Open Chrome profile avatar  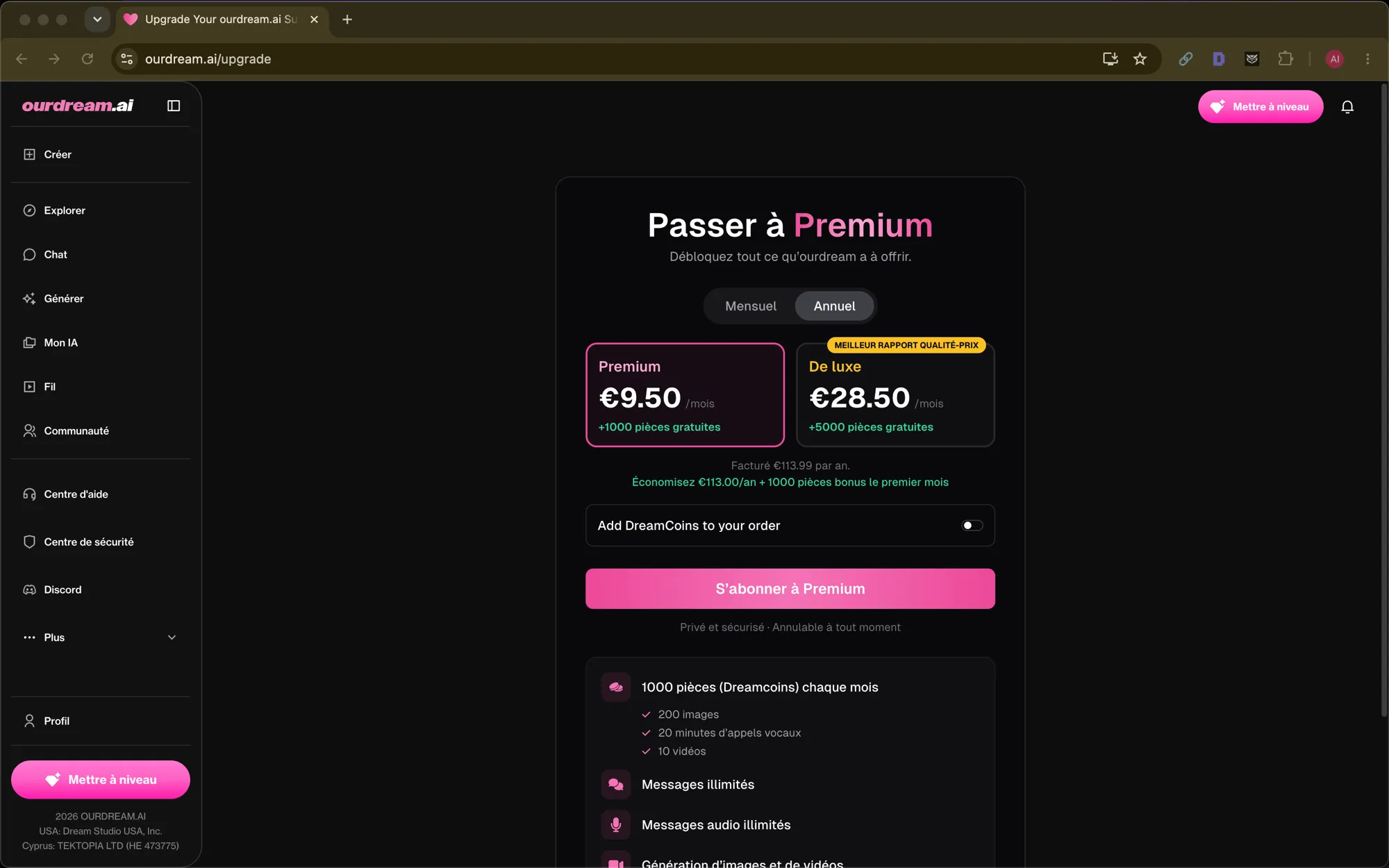click(x=1334, y=59)
